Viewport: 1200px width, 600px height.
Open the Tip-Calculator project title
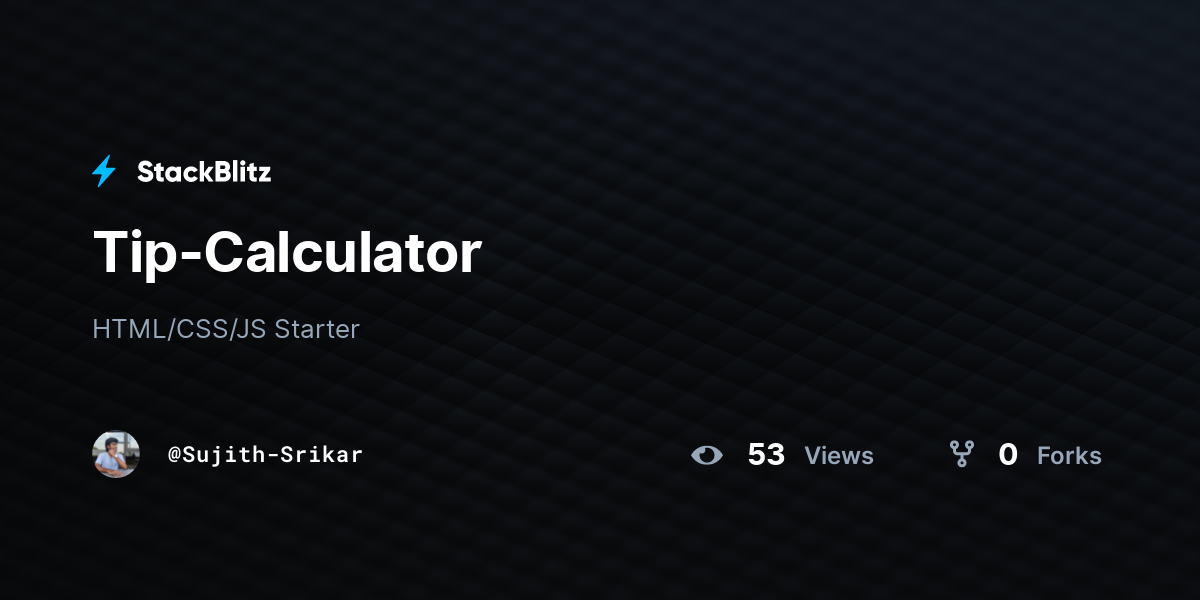click(x=287, y=253)
